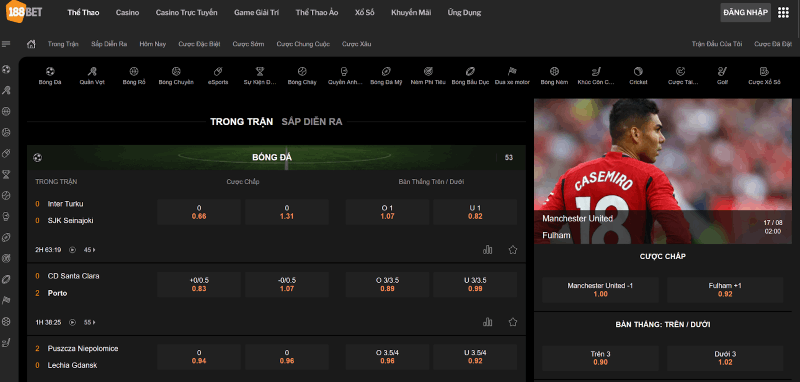
Task: Click the Đăng Nhập login button
Action: (753, 13)
